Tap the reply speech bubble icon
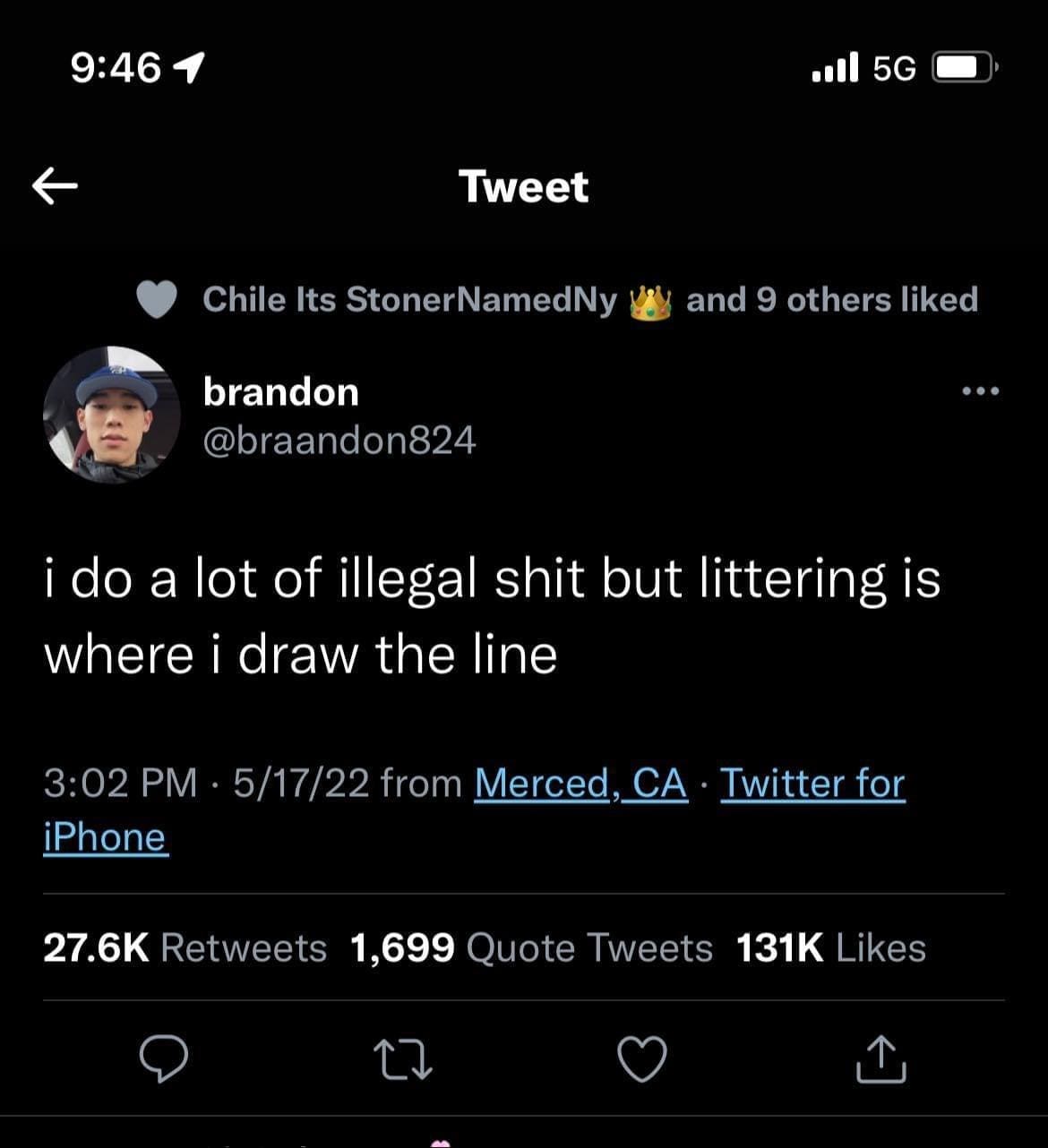Viewport: 1048px width, 1148px height. (x=164, y=1059)
